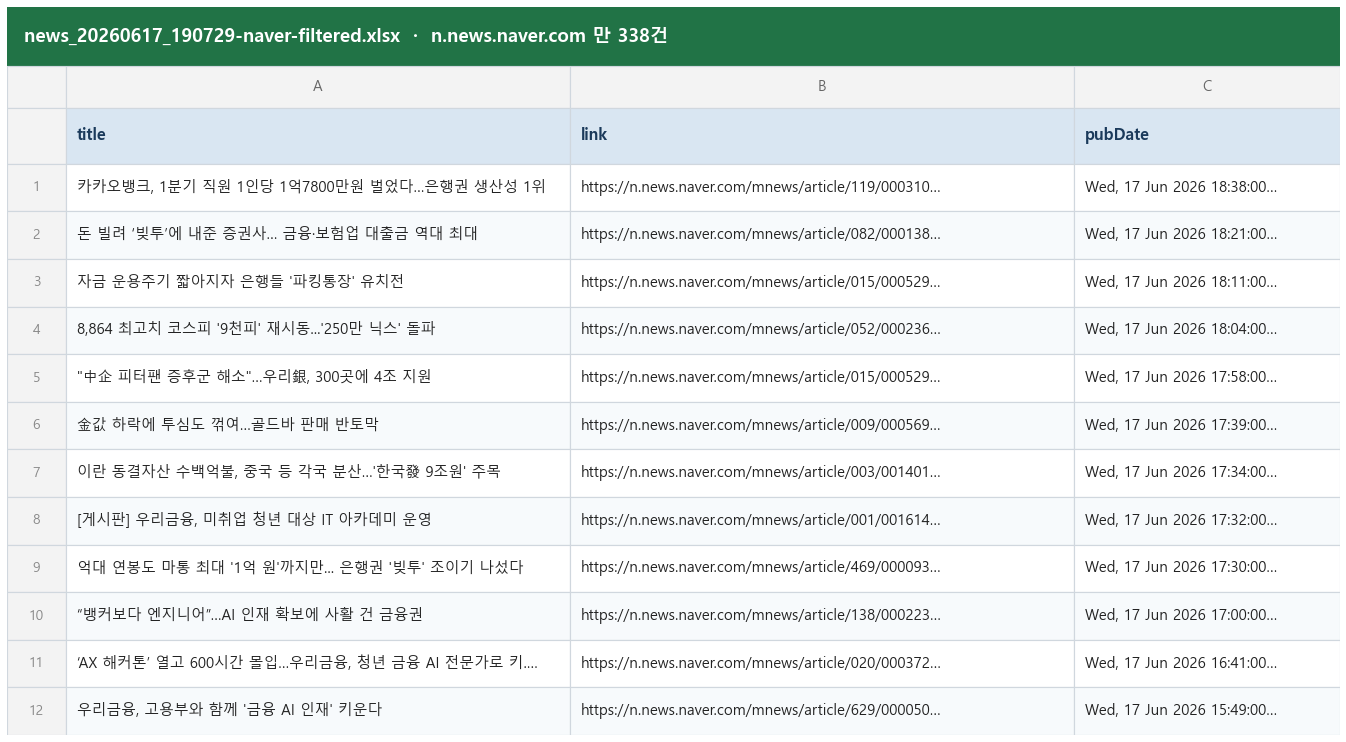
Task: Click the link header cell
Action: (822, 136)
